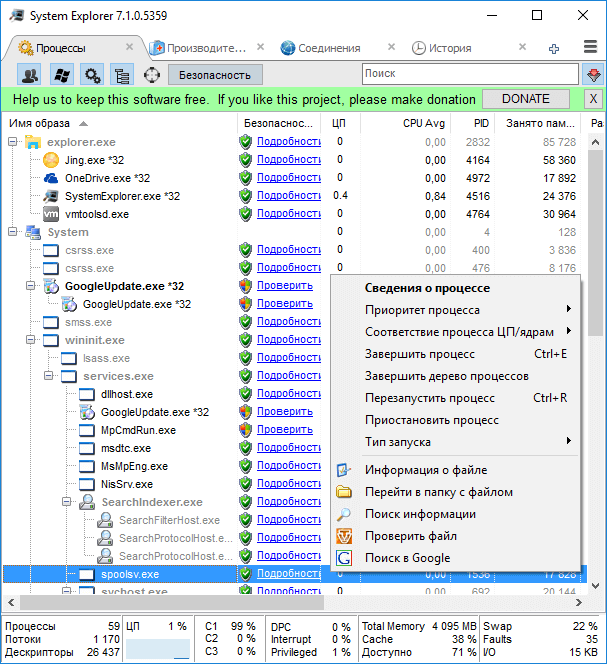Click the services gears toolbar icon

point(92,75)
